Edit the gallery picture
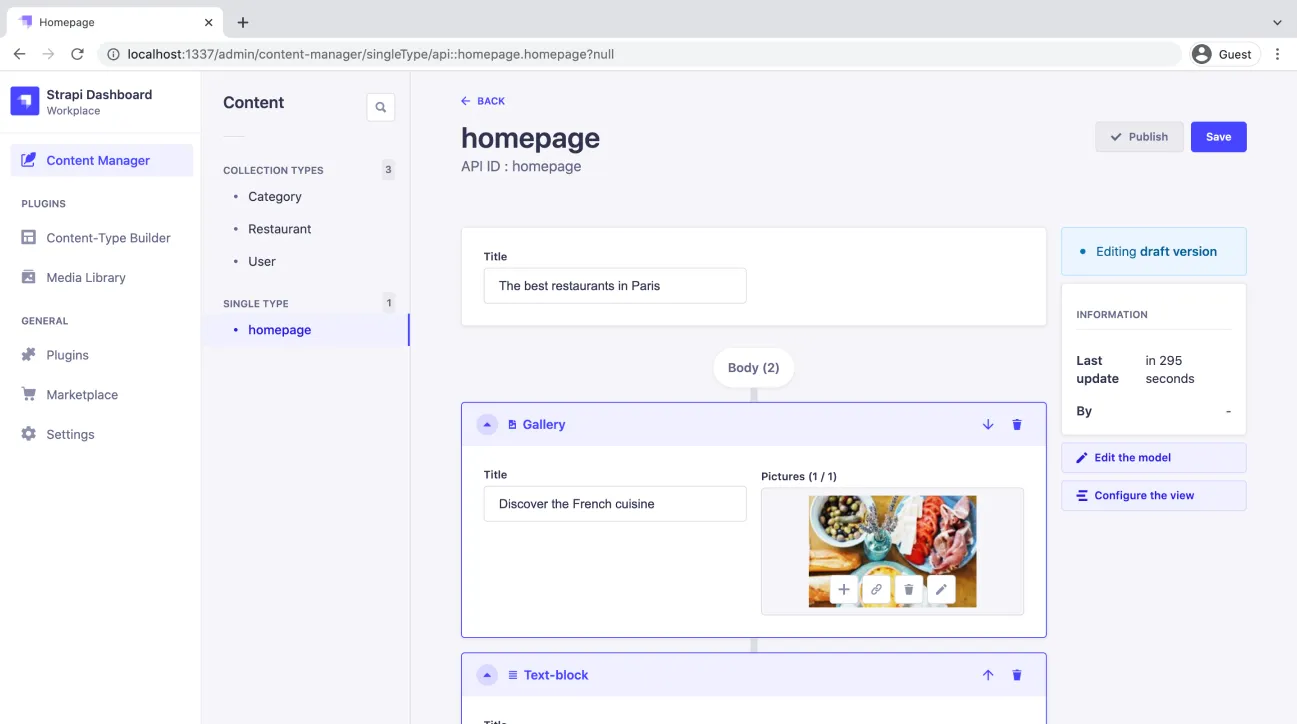 (941, 590)
